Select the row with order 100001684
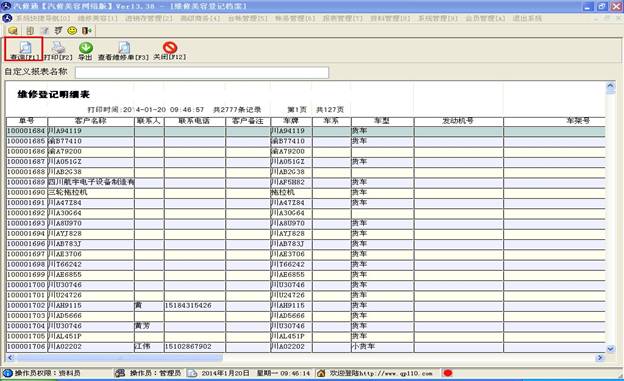Screen dimensions: 624x381 306,131
